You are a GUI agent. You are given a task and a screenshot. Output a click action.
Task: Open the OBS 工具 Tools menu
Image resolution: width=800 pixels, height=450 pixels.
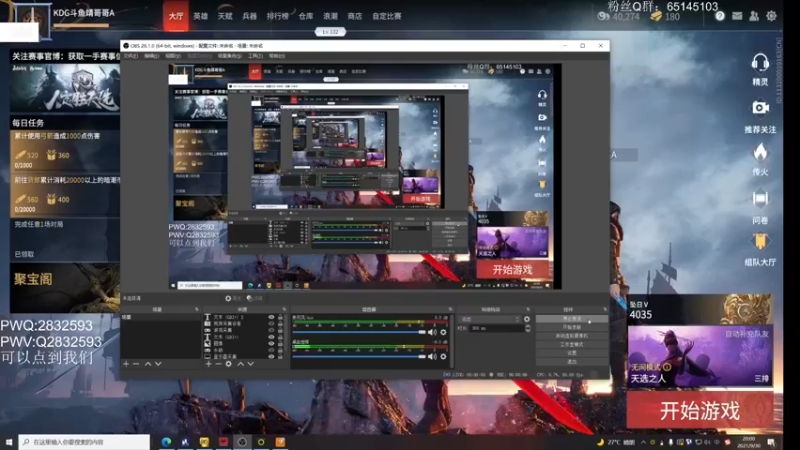[x=255, y=56]
